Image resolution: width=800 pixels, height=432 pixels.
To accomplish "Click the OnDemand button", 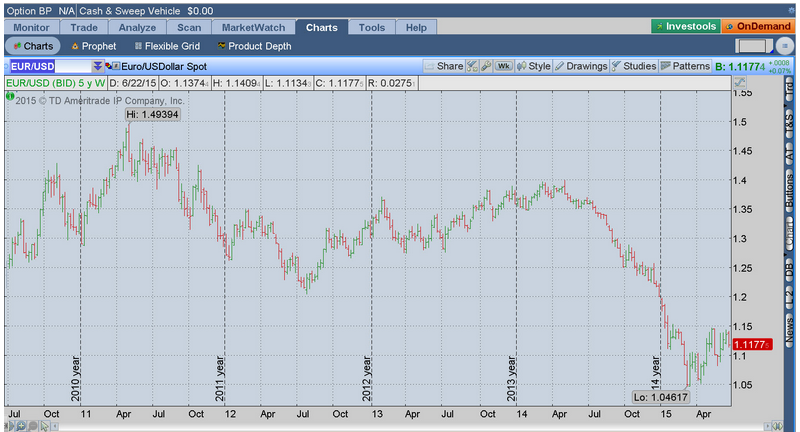I will click(758, 27).
